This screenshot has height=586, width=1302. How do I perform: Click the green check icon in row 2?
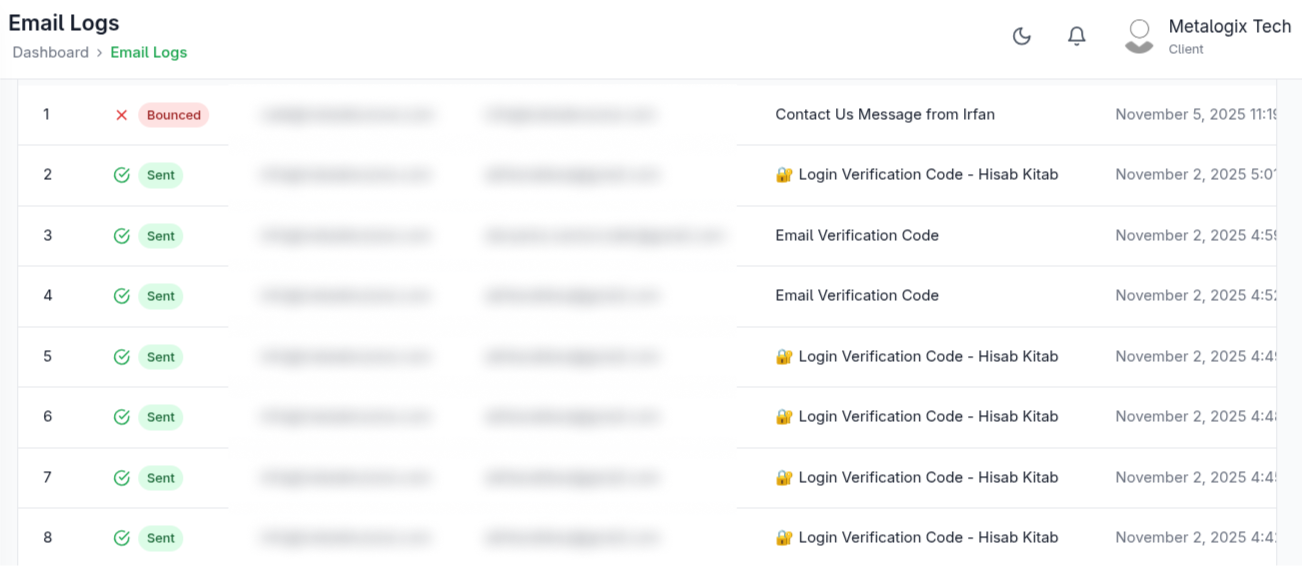point(122,175)
